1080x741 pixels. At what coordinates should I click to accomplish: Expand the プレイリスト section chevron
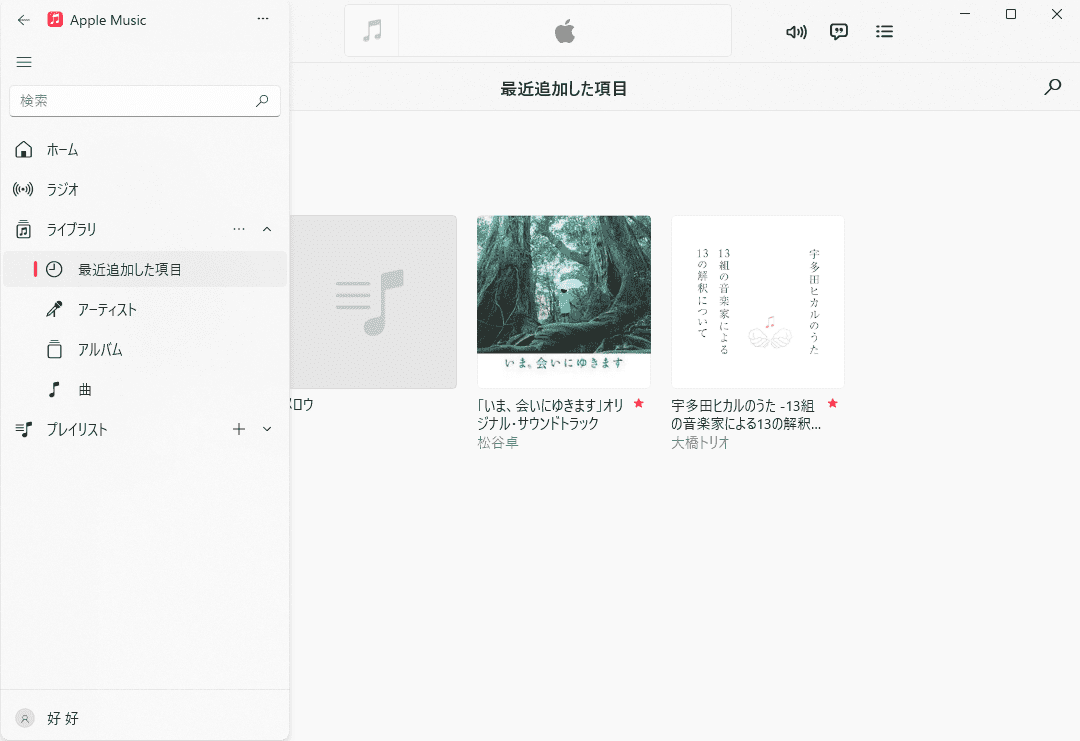click(x=267, y=429)
